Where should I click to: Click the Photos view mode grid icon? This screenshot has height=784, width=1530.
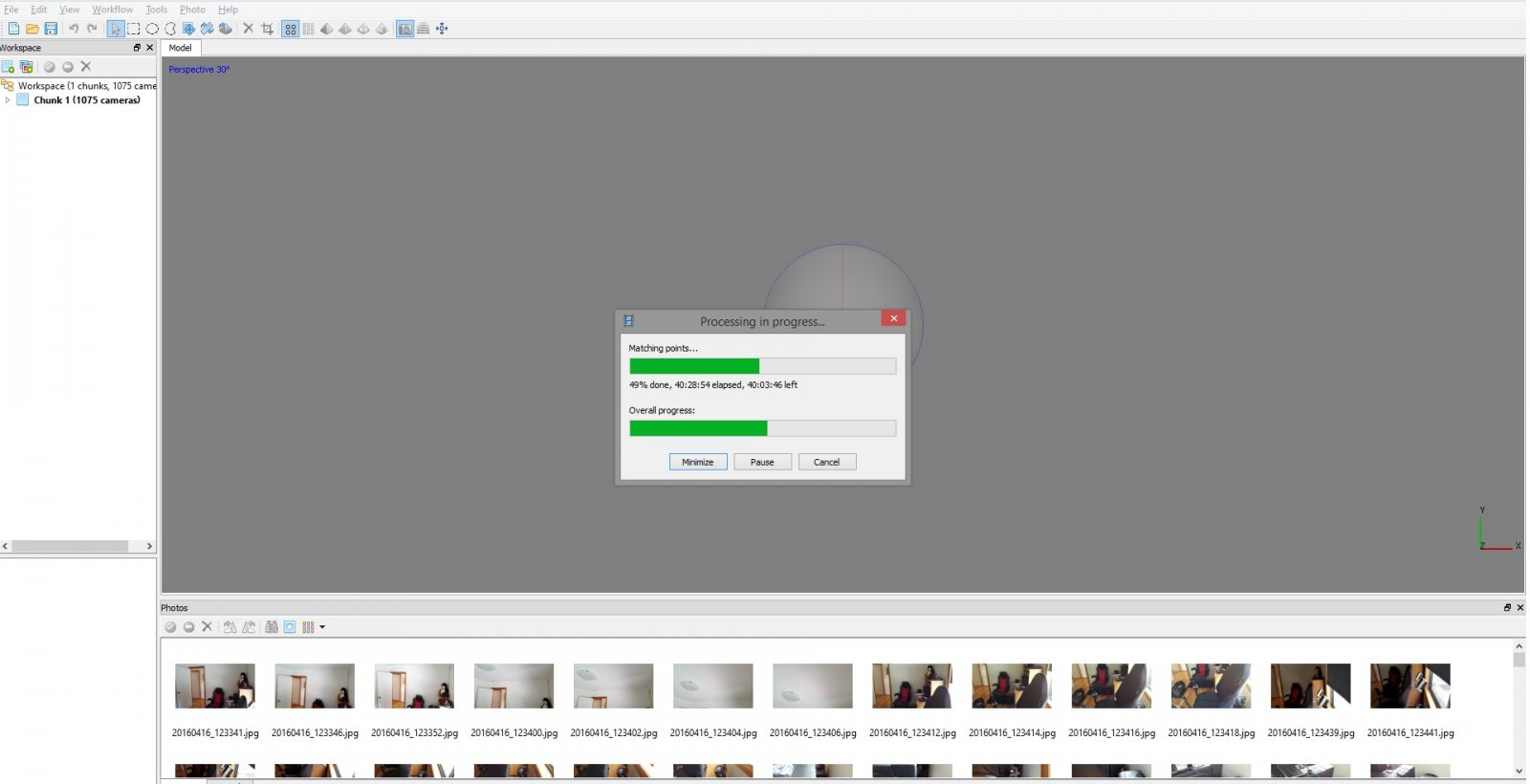click(308, 627)
